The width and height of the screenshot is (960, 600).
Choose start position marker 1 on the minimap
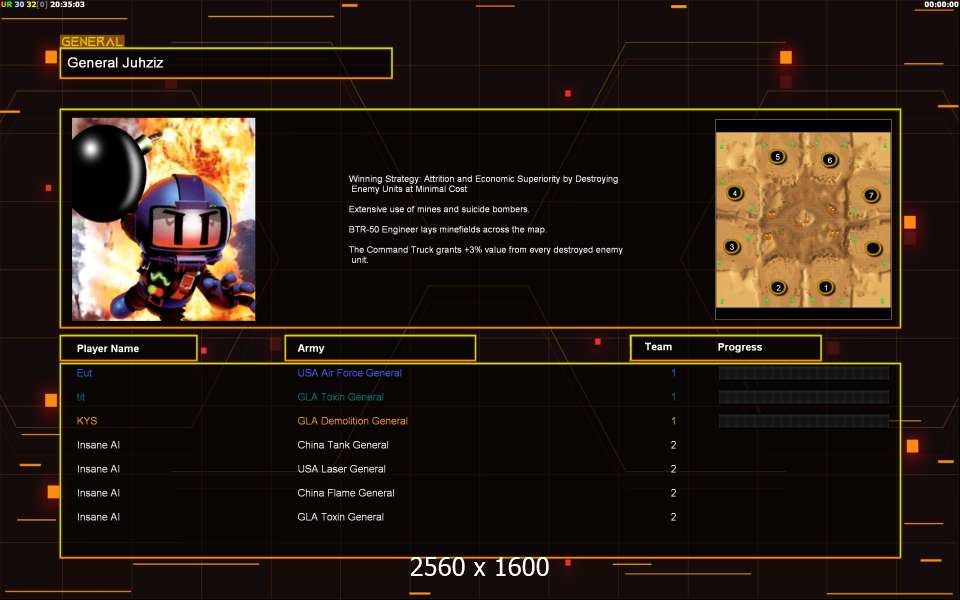(x=825, y=287)
